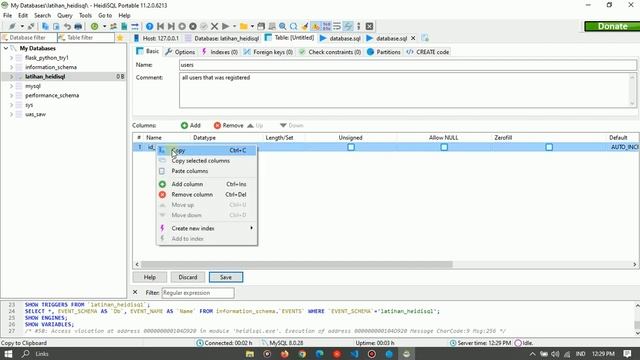Expand the performance_schema database

click(x=11, y=96)
